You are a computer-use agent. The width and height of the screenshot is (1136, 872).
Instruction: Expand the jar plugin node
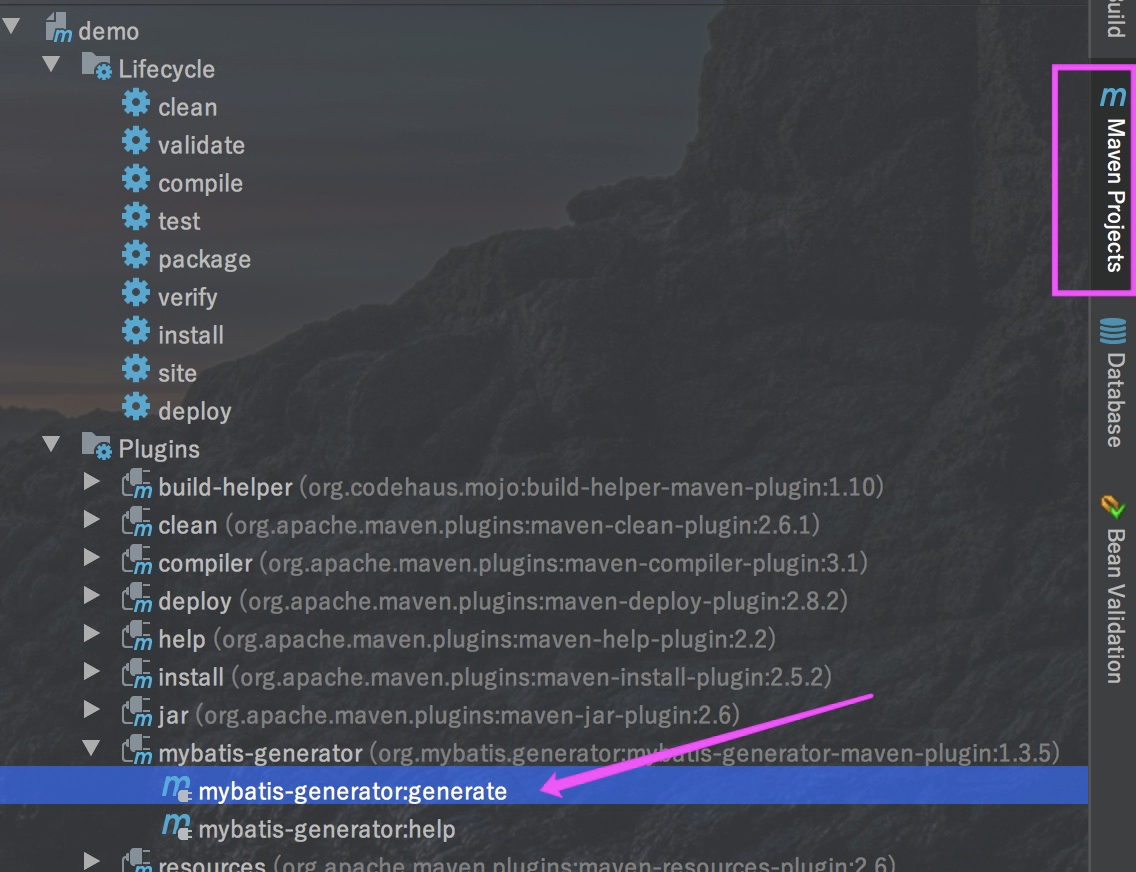pyautogui.click(x=91, y=709)
